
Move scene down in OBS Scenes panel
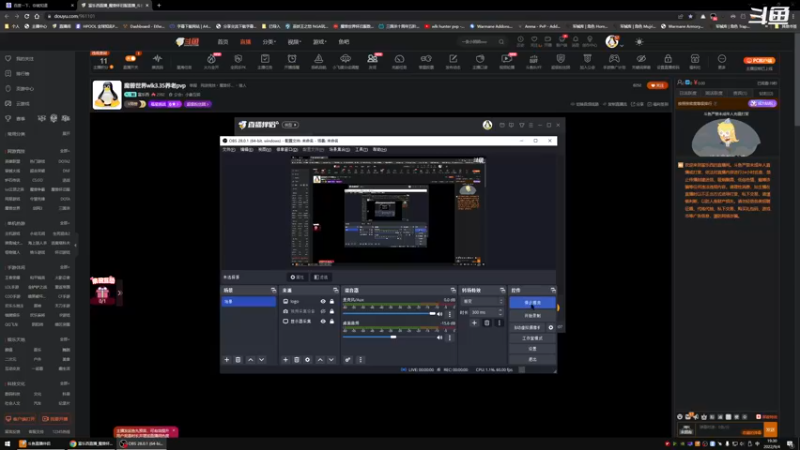click(261, 360)
